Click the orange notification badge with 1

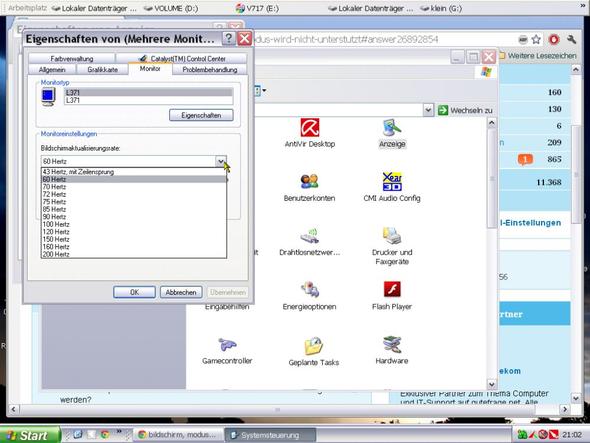(x=525, y=159)
